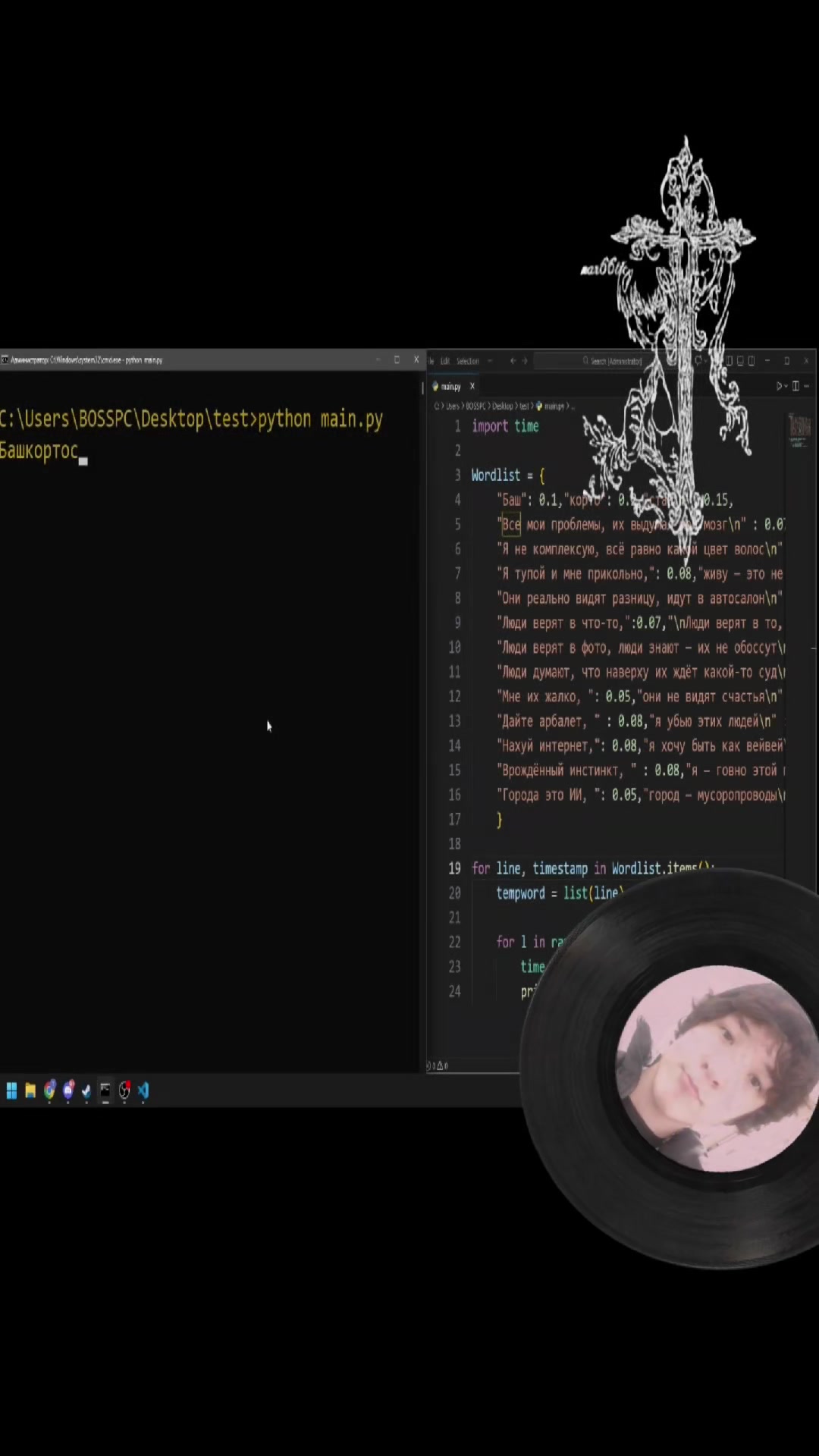Screen dimensions: 819x1456
Task: Click the Run Python File play button
Action: [x=778, y=386]
